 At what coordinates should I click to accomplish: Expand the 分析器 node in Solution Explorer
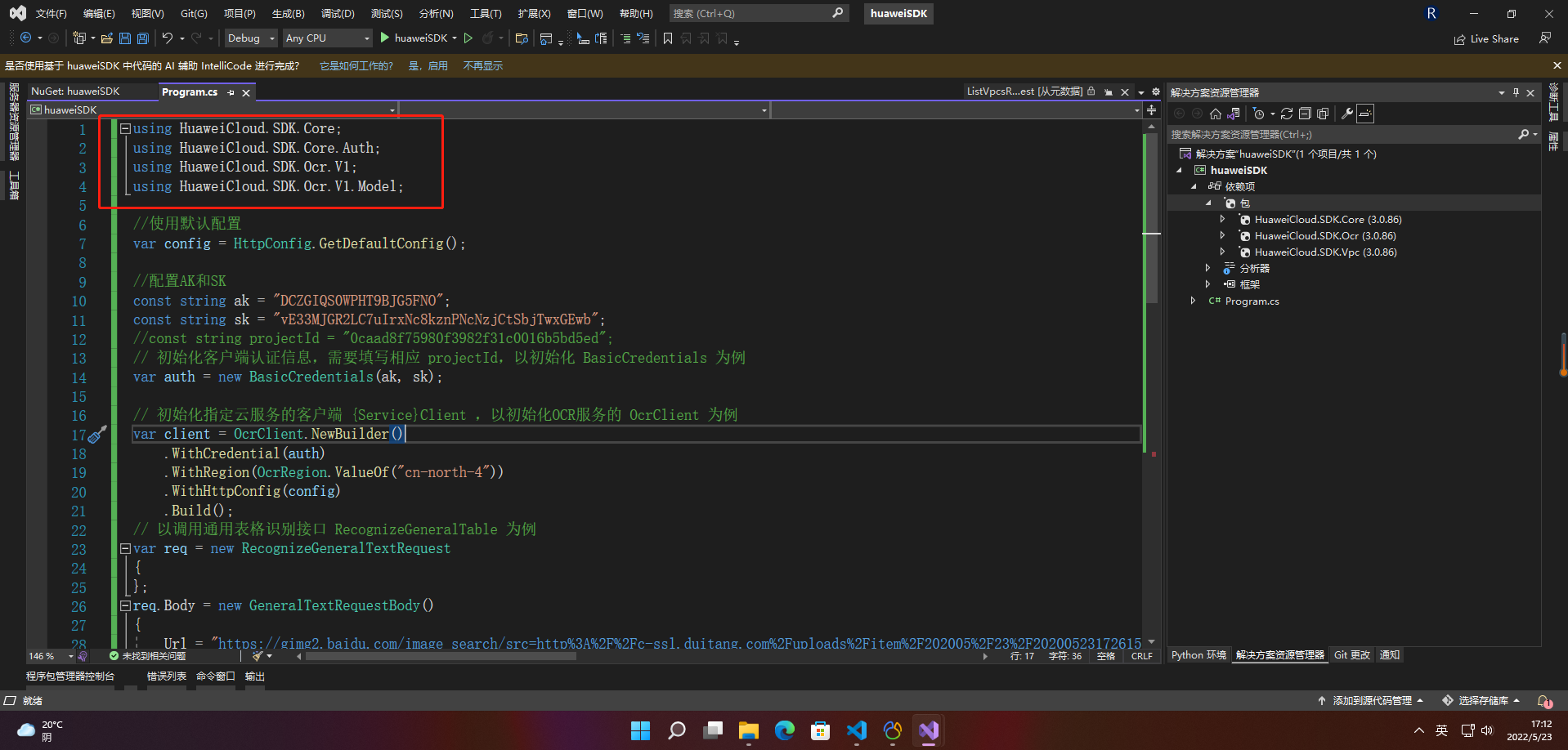click(x=1207, y=268)
